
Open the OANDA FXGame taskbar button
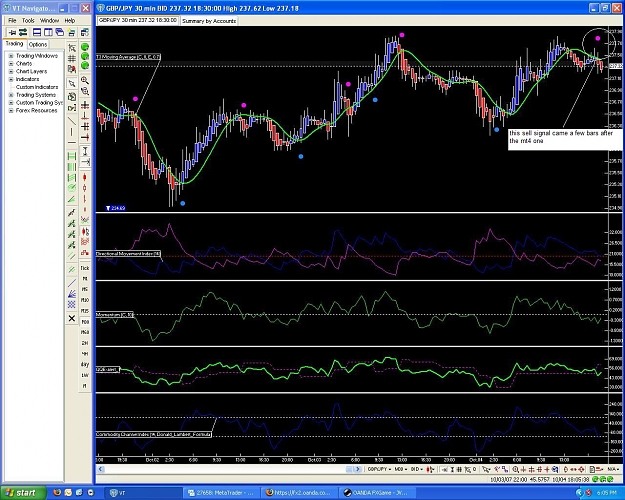pos(379,493)
